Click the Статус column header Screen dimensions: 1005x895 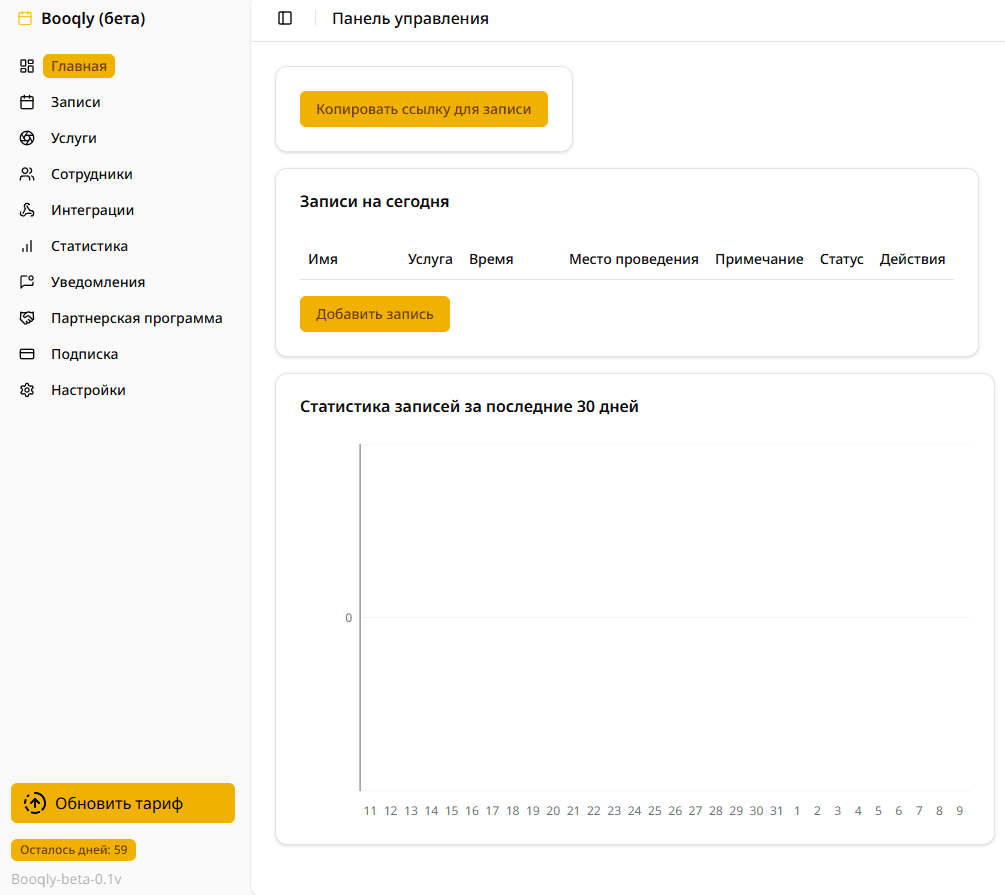[841, 259]
